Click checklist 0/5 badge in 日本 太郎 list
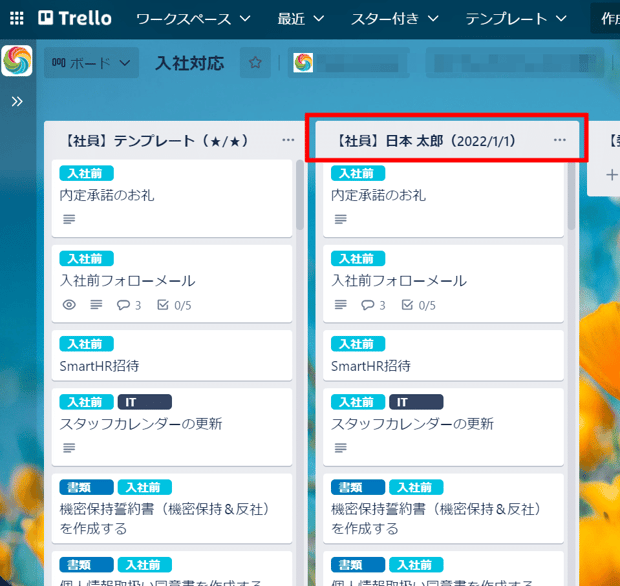Screen dimensions: 620x586 [x=419, y=305]
